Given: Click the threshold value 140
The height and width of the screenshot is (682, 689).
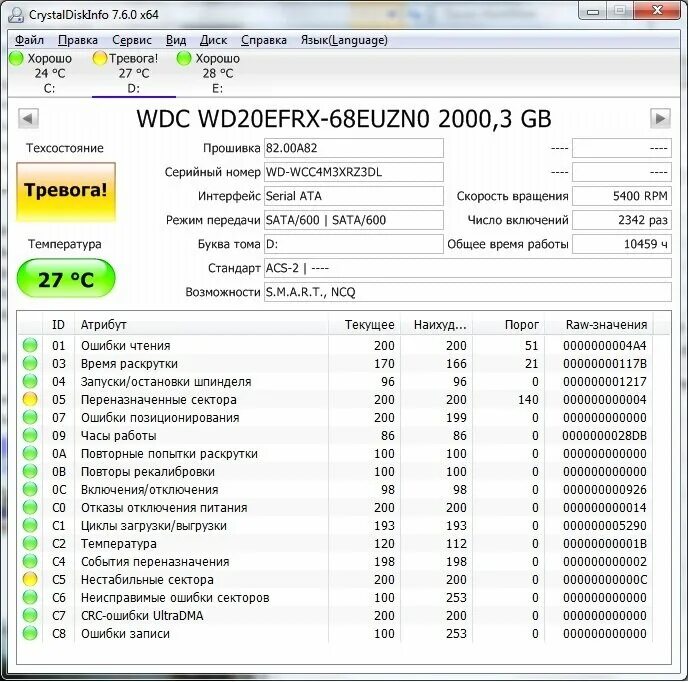Looking at the screenshot, I should coord(528,399).
